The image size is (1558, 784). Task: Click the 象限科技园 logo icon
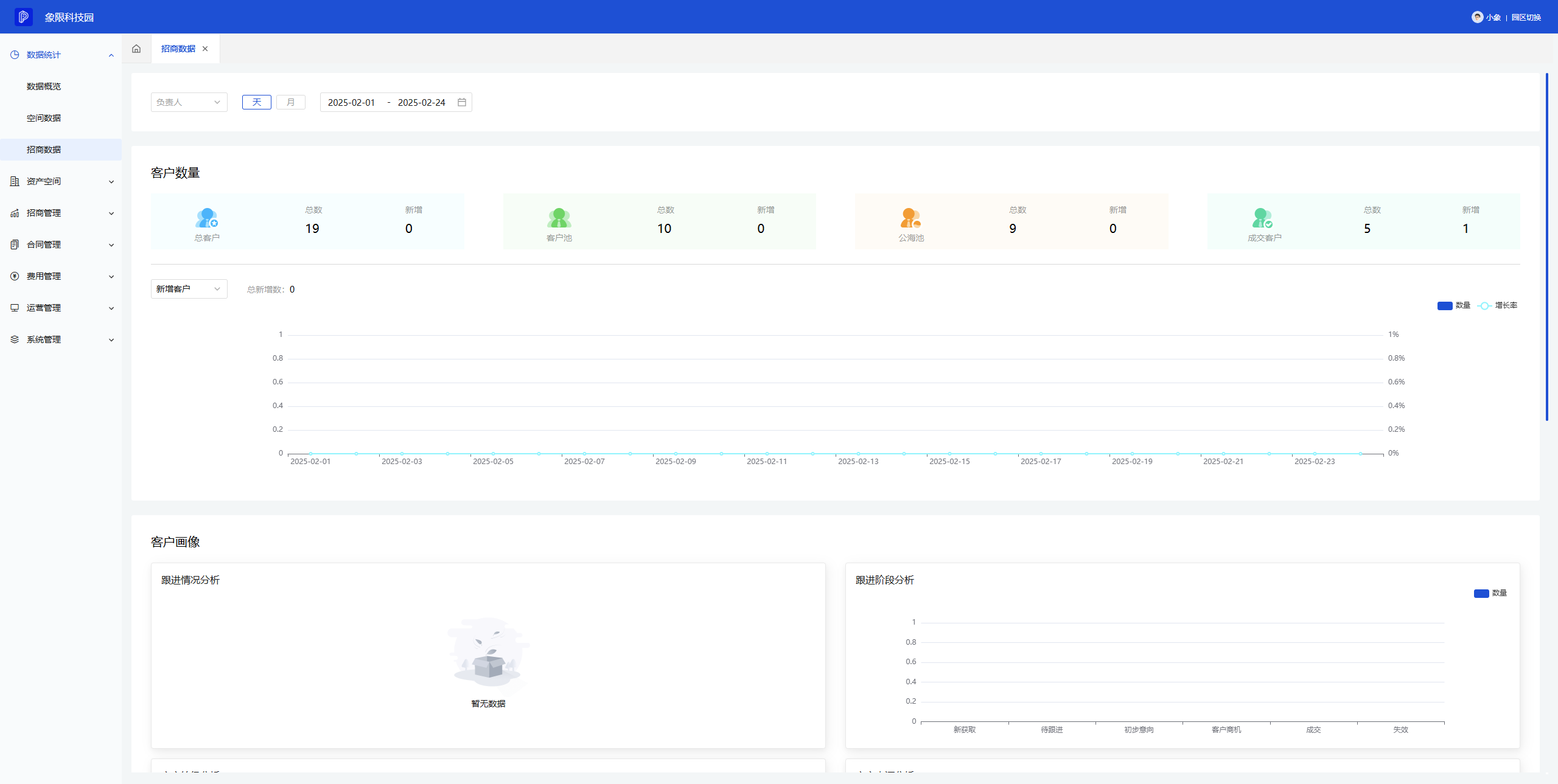pyautogui.click(x=24, y=17)
